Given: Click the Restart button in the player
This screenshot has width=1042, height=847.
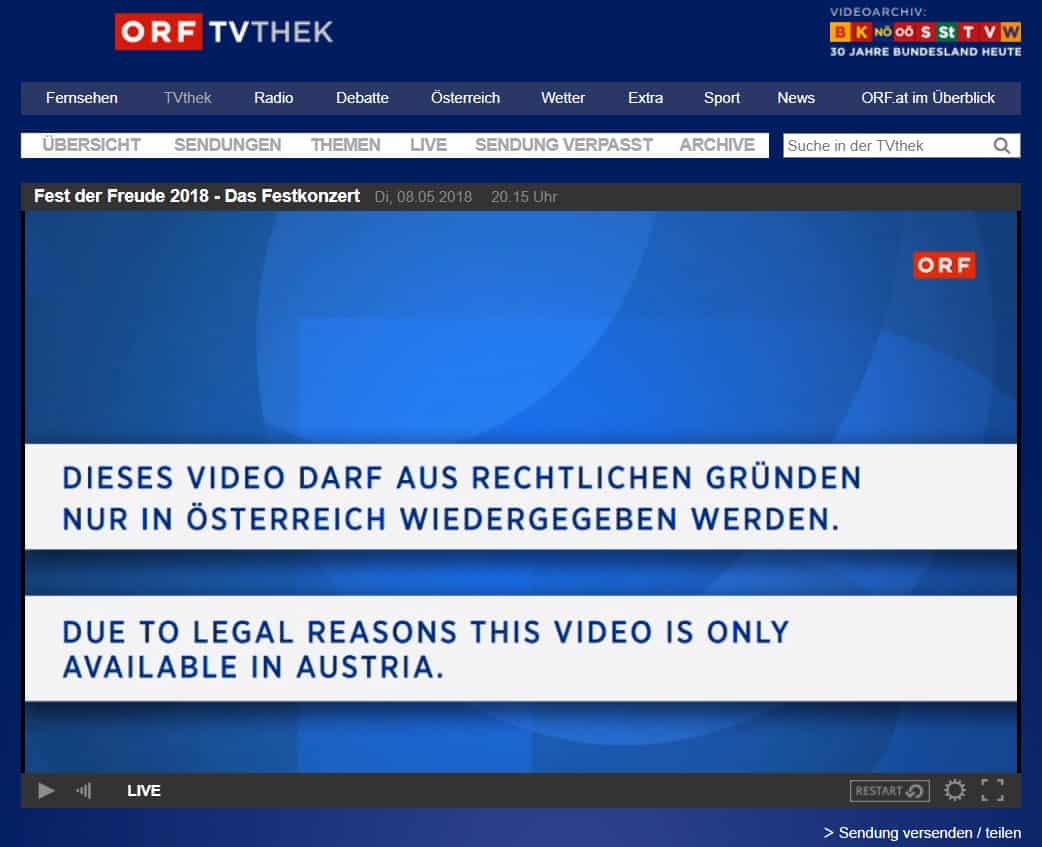Looking at the screenshot, I should pos(889,791).
